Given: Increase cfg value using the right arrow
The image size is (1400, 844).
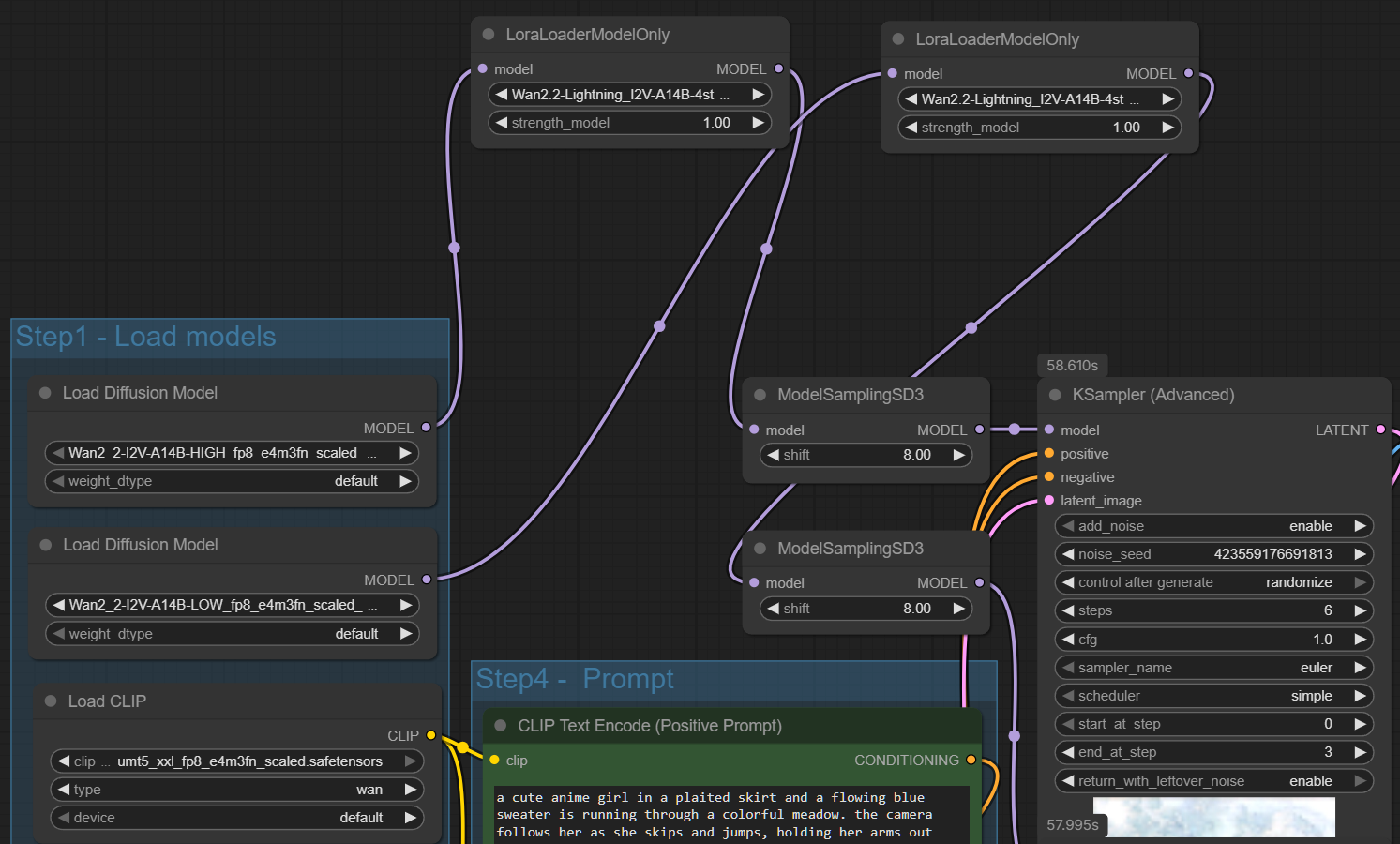Looking at the screenshot, I should pyautogui.click(x=1360, y=639).
